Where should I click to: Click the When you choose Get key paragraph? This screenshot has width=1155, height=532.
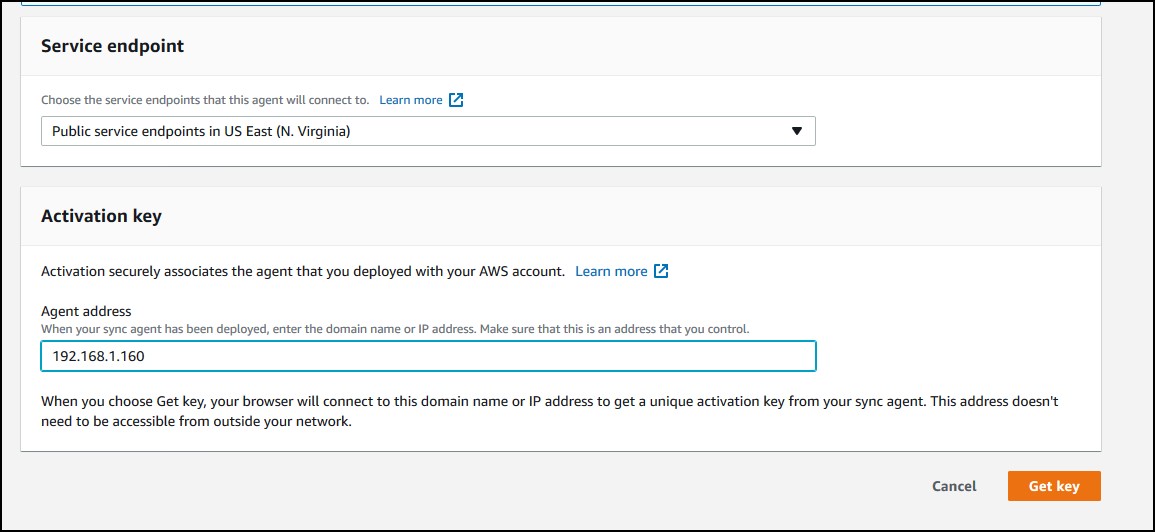[550, 413]
